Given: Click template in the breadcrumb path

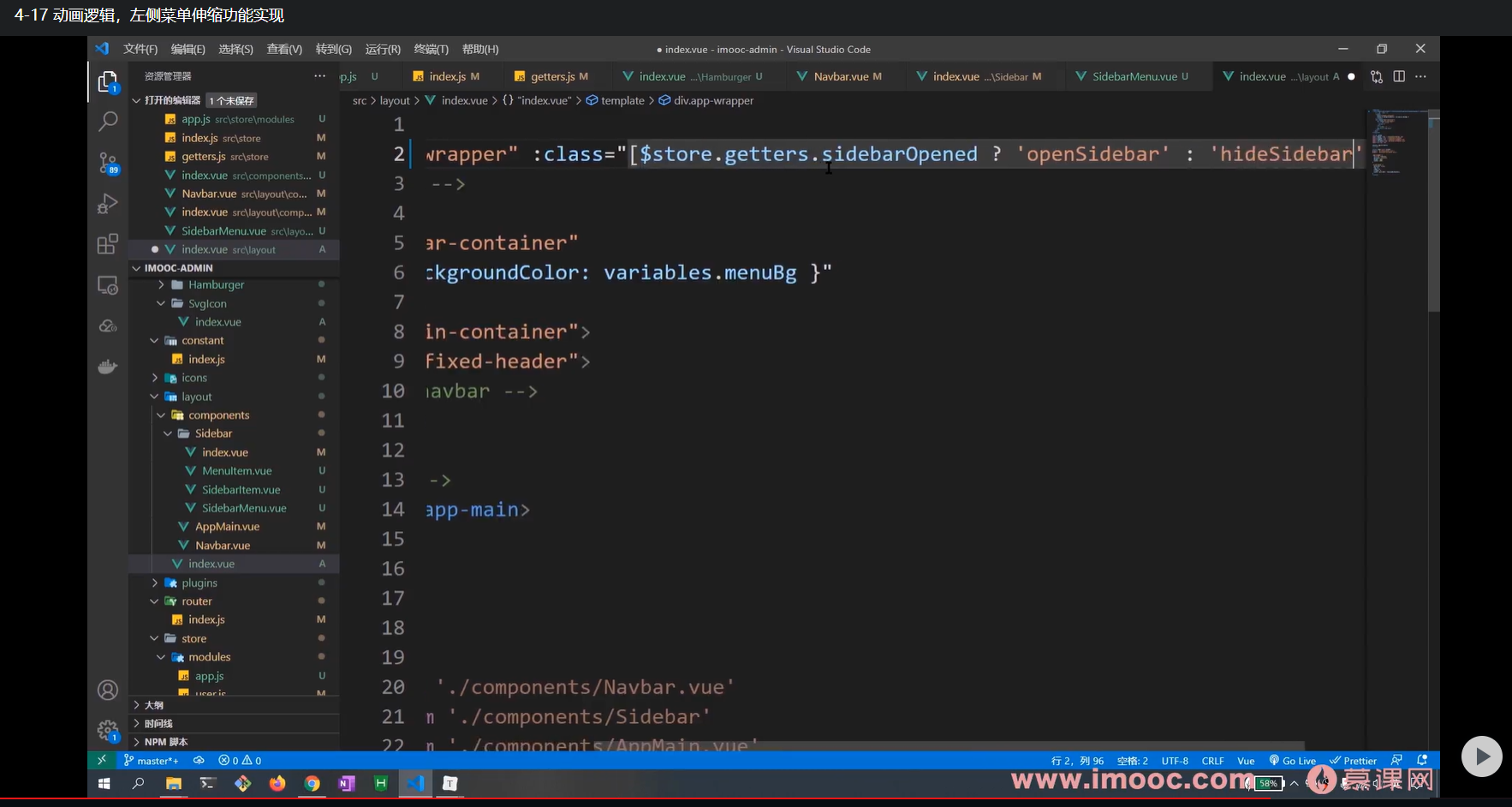Looking at the screenshot, I should pos(622,100).
